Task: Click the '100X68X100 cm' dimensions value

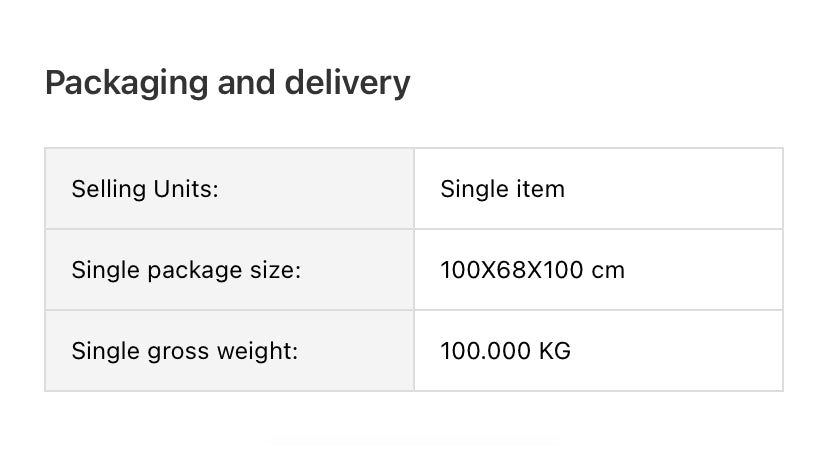Action: click(532, 270)
